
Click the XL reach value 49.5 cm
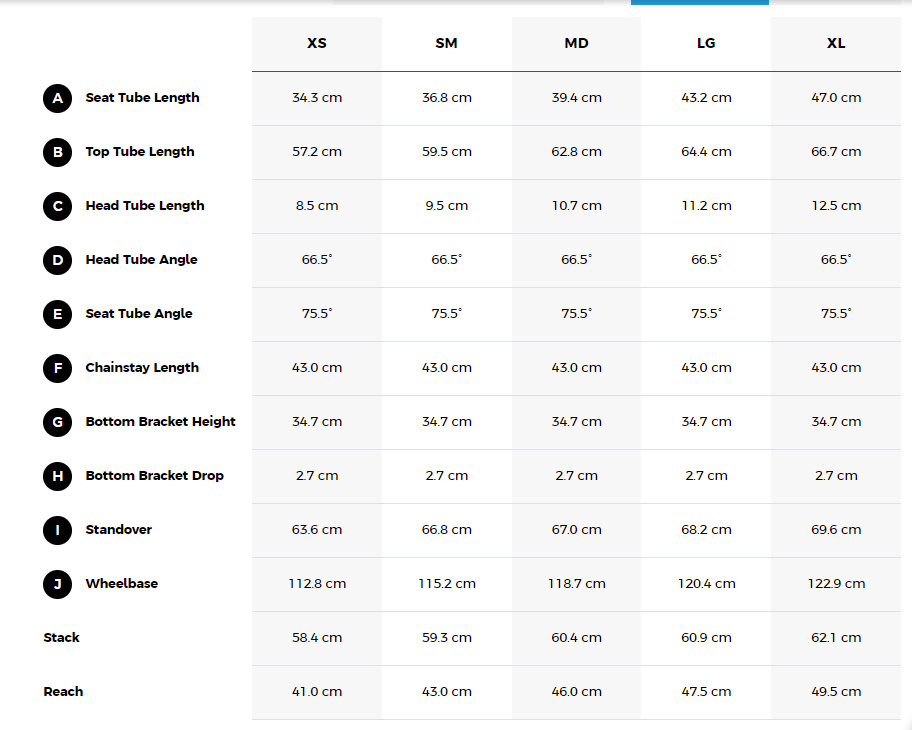(836, 692)
